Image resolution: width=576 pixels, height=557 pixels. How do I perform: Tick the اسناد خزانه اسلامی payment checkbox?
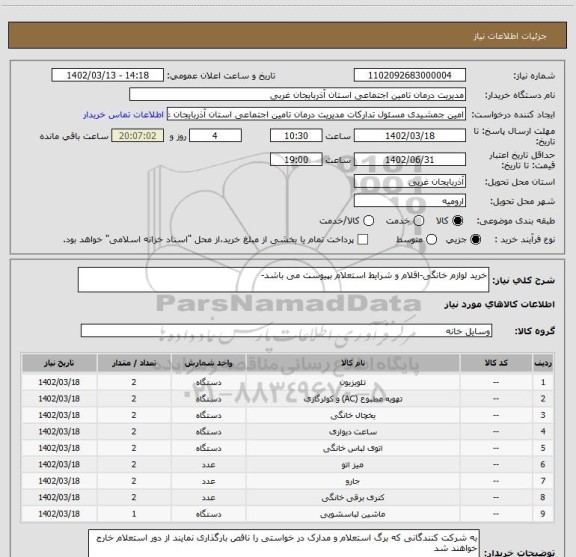363,240
